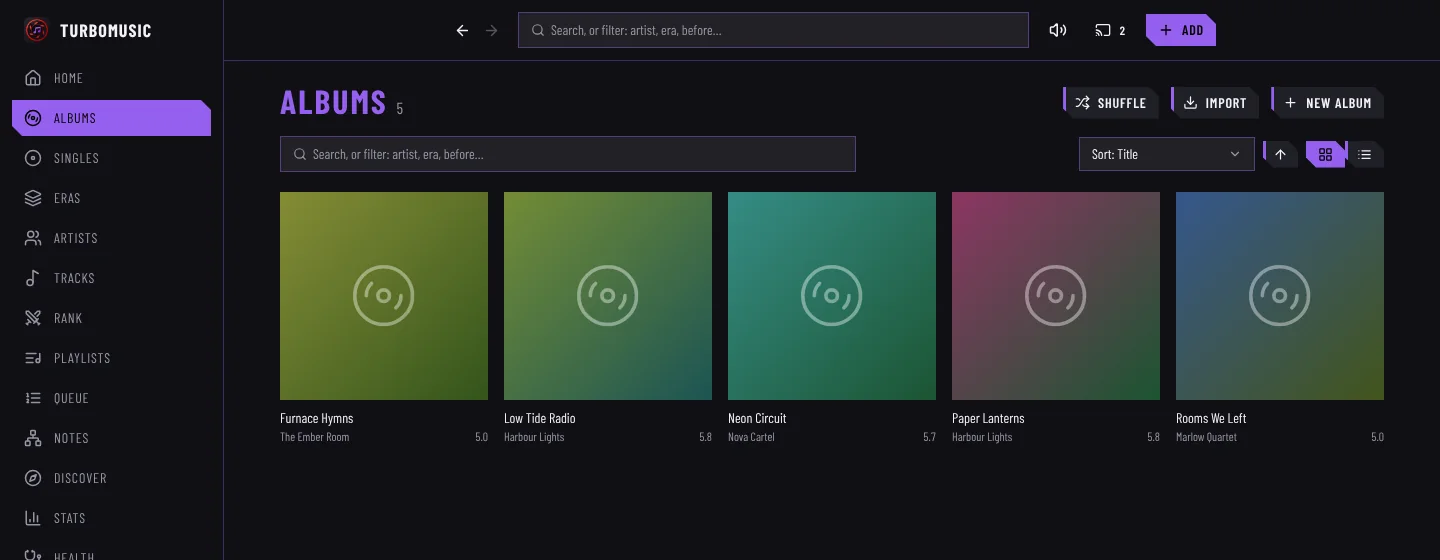
Task: Open the Eras section
Action: 111,198
